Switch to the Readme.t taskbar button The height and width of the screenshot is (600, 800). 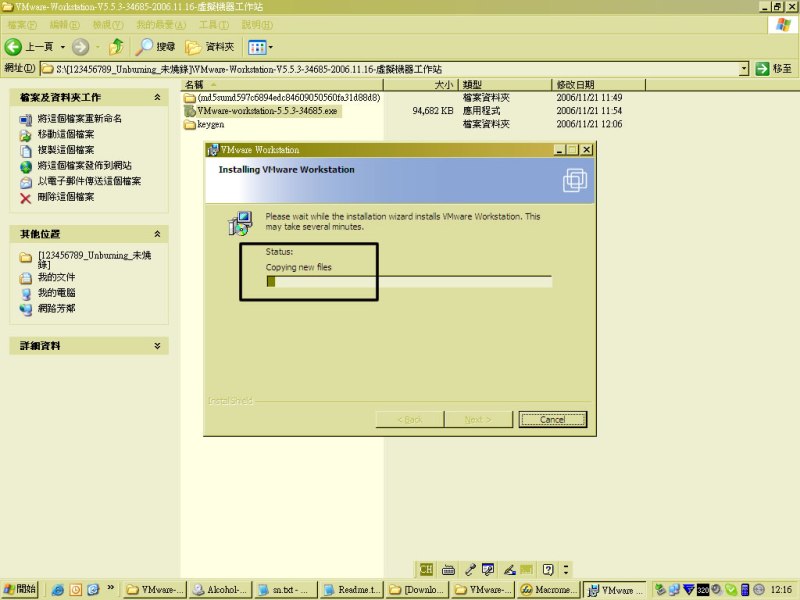click(x=352, y=590)
